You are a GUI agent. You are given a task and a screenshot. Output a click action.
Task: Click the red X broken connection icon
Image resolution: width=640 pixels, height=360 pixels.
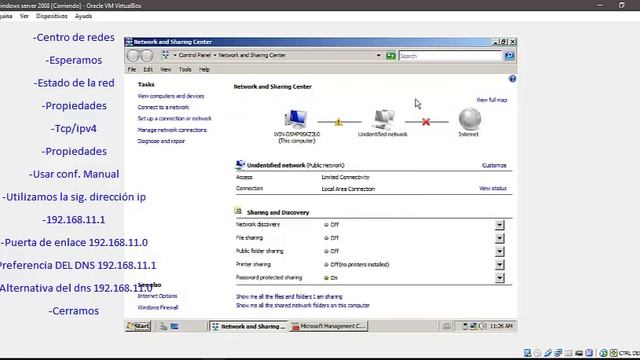coord(426,122)
